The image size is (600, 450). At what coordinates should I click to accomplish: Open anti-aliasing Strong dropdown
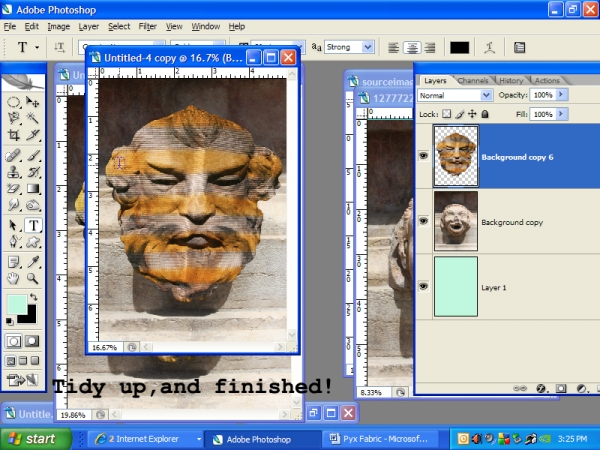(368, 47)
